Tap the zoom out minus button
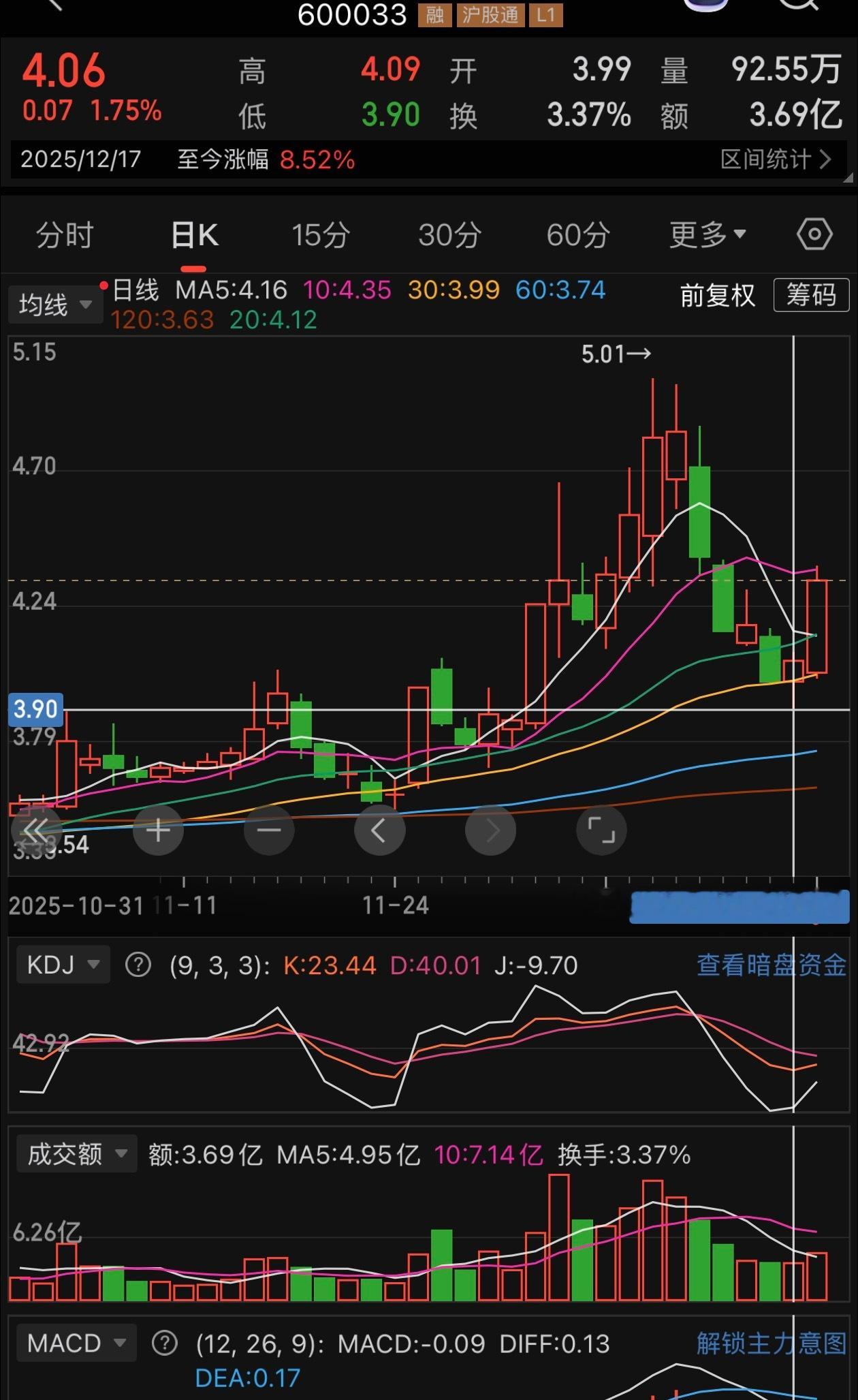The width and height of the screenshot is (858, 1400). (x=269, y=830)
